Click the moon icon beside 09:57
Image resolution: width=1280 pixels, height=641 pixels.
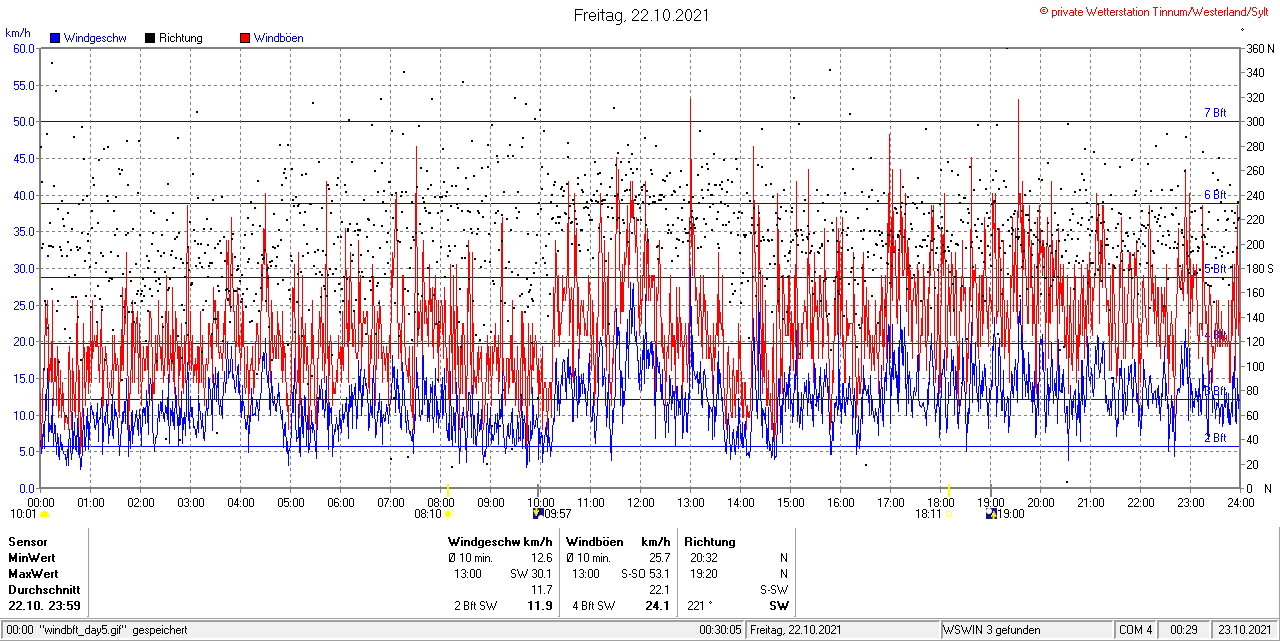(538, 514)
